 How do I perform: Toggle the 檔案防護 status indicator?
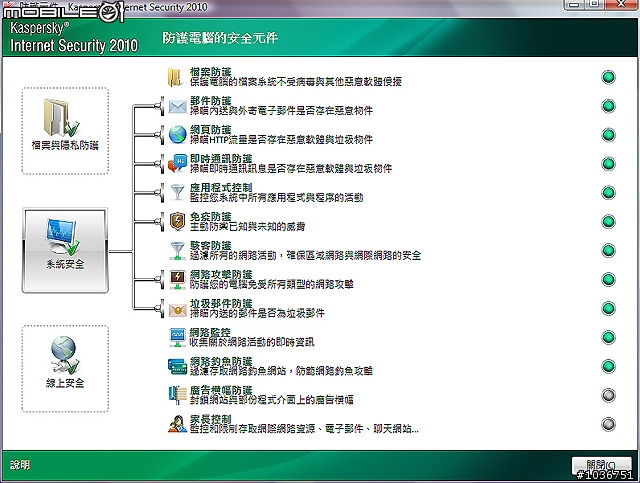click(608, 77)
